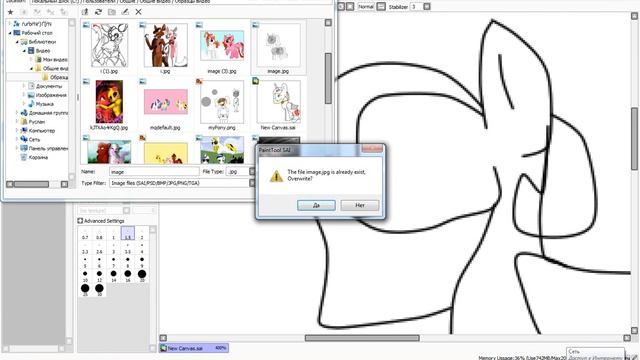Click the canvas horizontal scrollbar thumb
Screen dimensions: 640x360
coord(362,338)
